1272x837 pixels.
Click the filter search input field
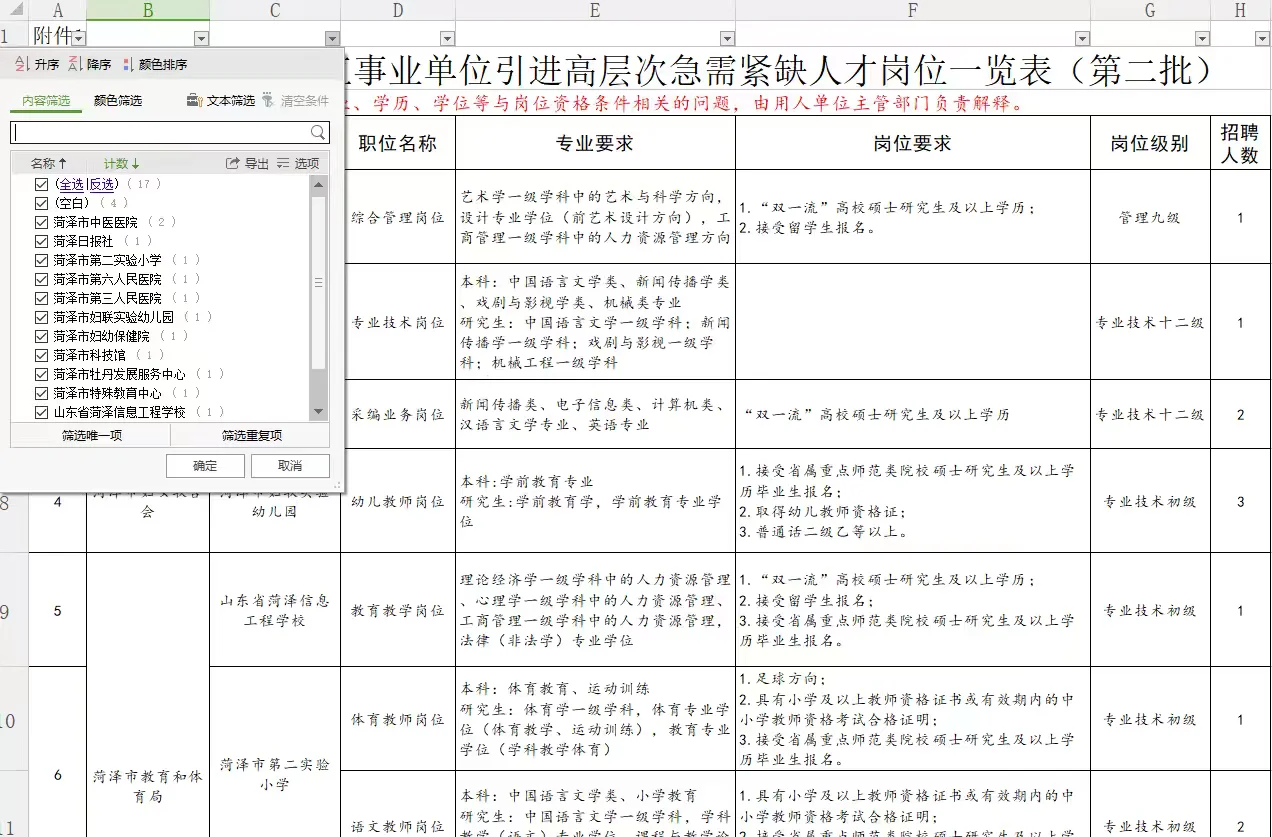[x=160, y=132]
